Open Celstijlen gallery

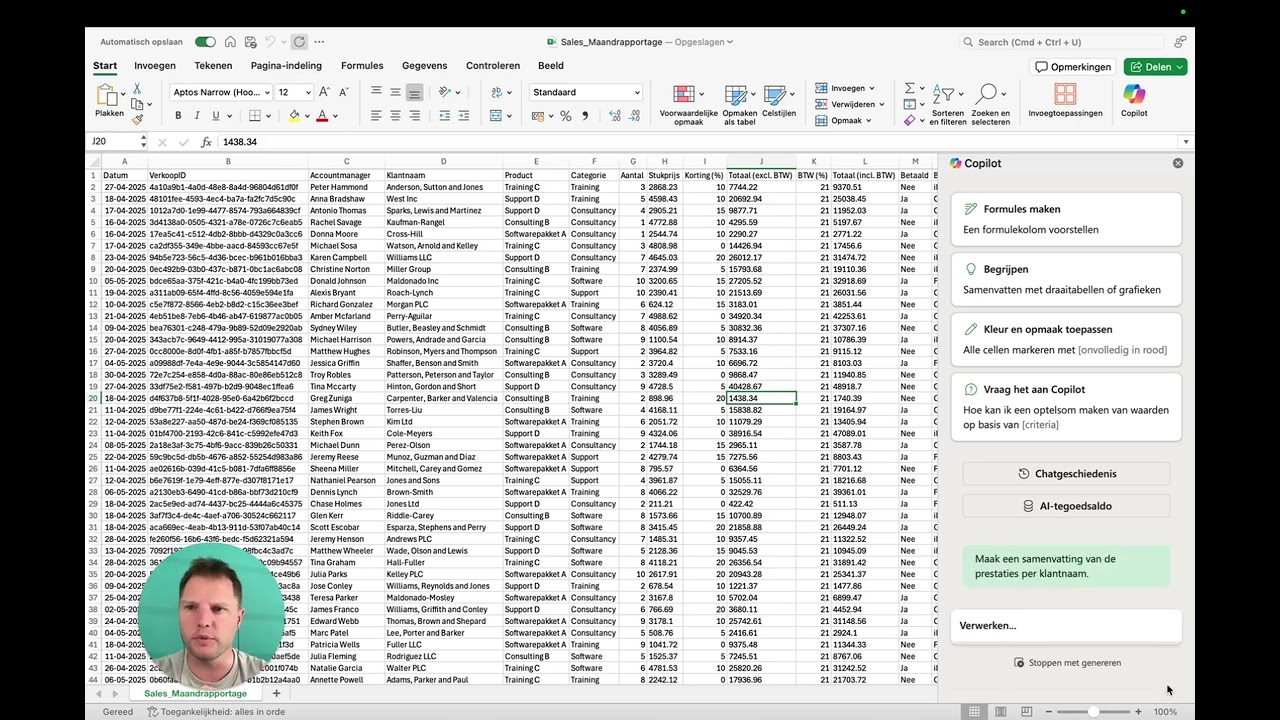pyautogui.click(x=779, y=100)
